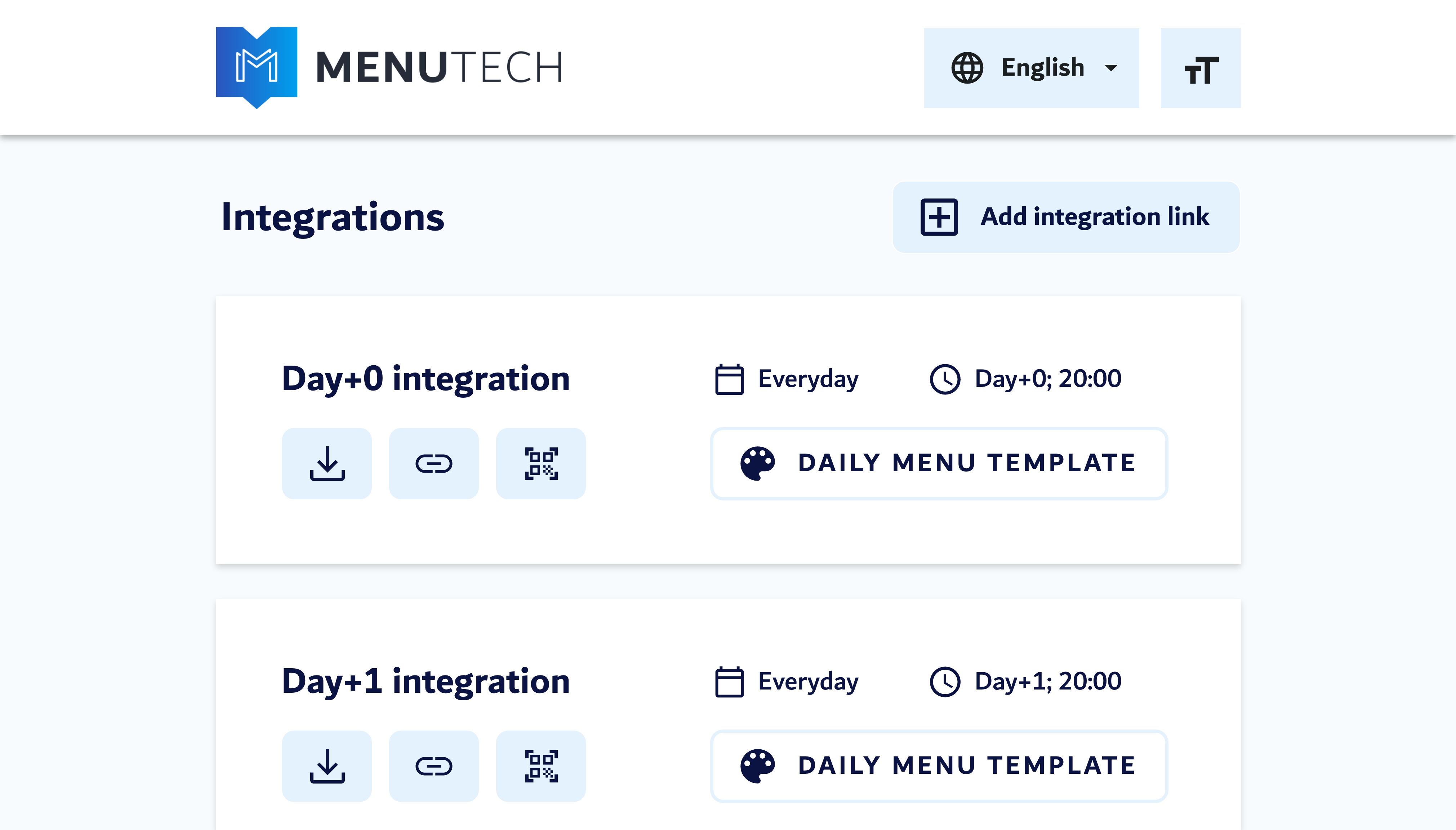Copy the Day+1 integration link
This screenshot has width=1456, height=830.
point(434,766)
